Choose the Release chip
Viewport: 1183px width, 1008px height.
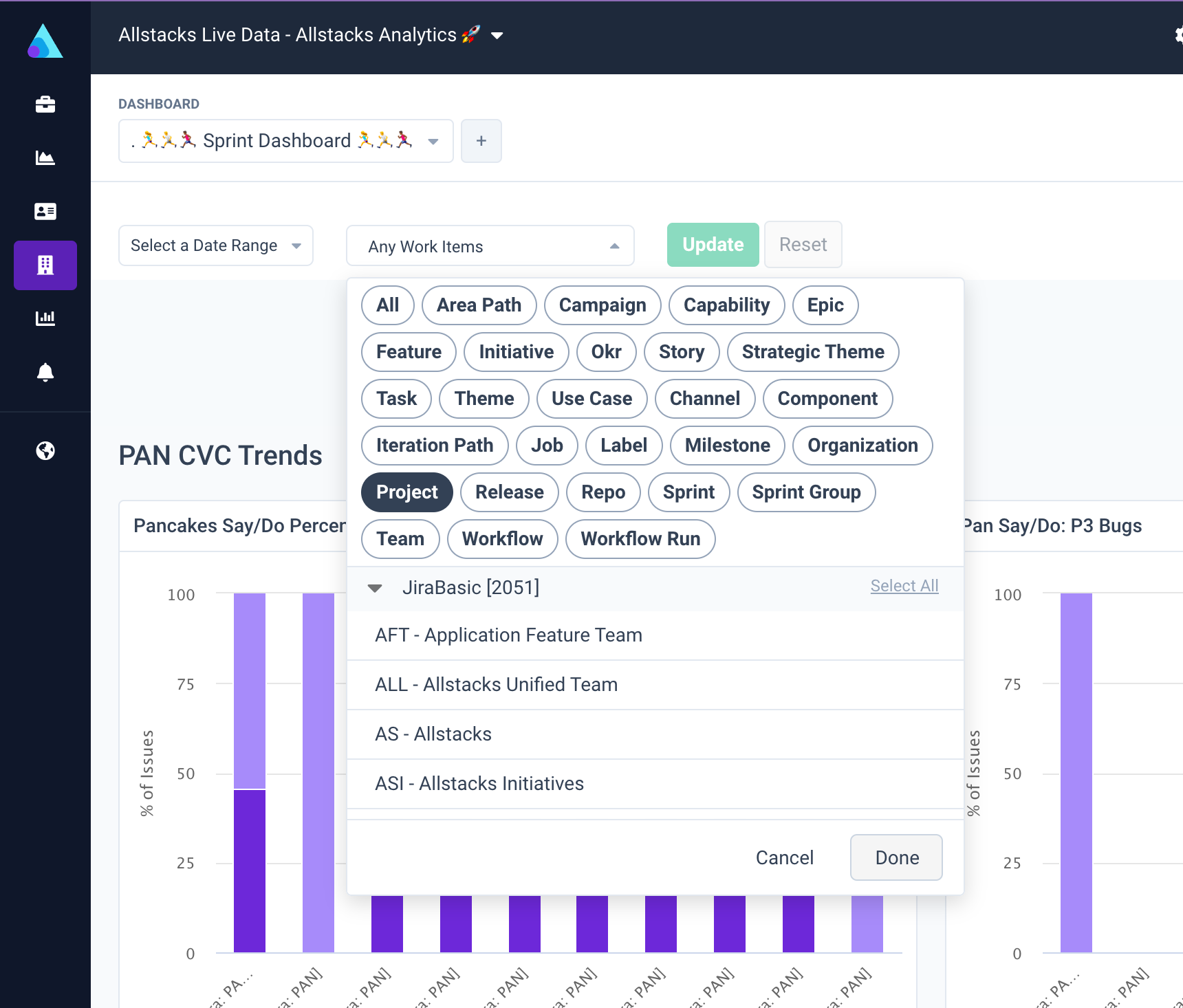(x=510, y=492)
